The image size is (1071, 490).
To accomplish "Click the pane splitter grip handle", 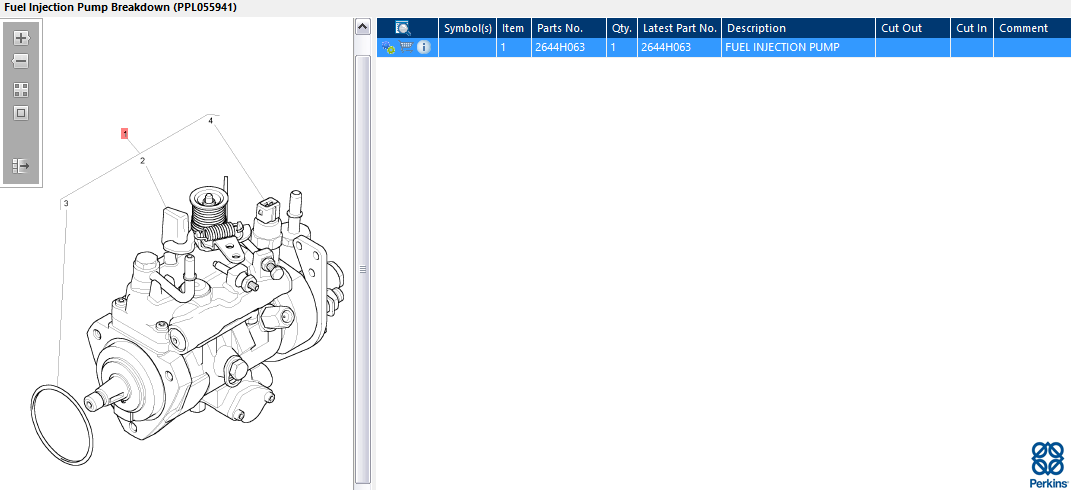I will (x=363, y=269).
